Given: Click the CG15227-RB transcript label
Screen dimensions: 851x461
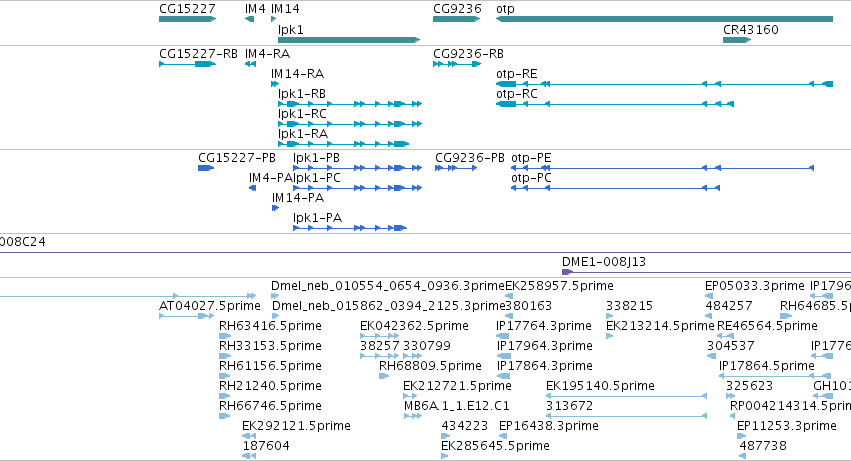Looking at the screenshot, I should point(198,54).
